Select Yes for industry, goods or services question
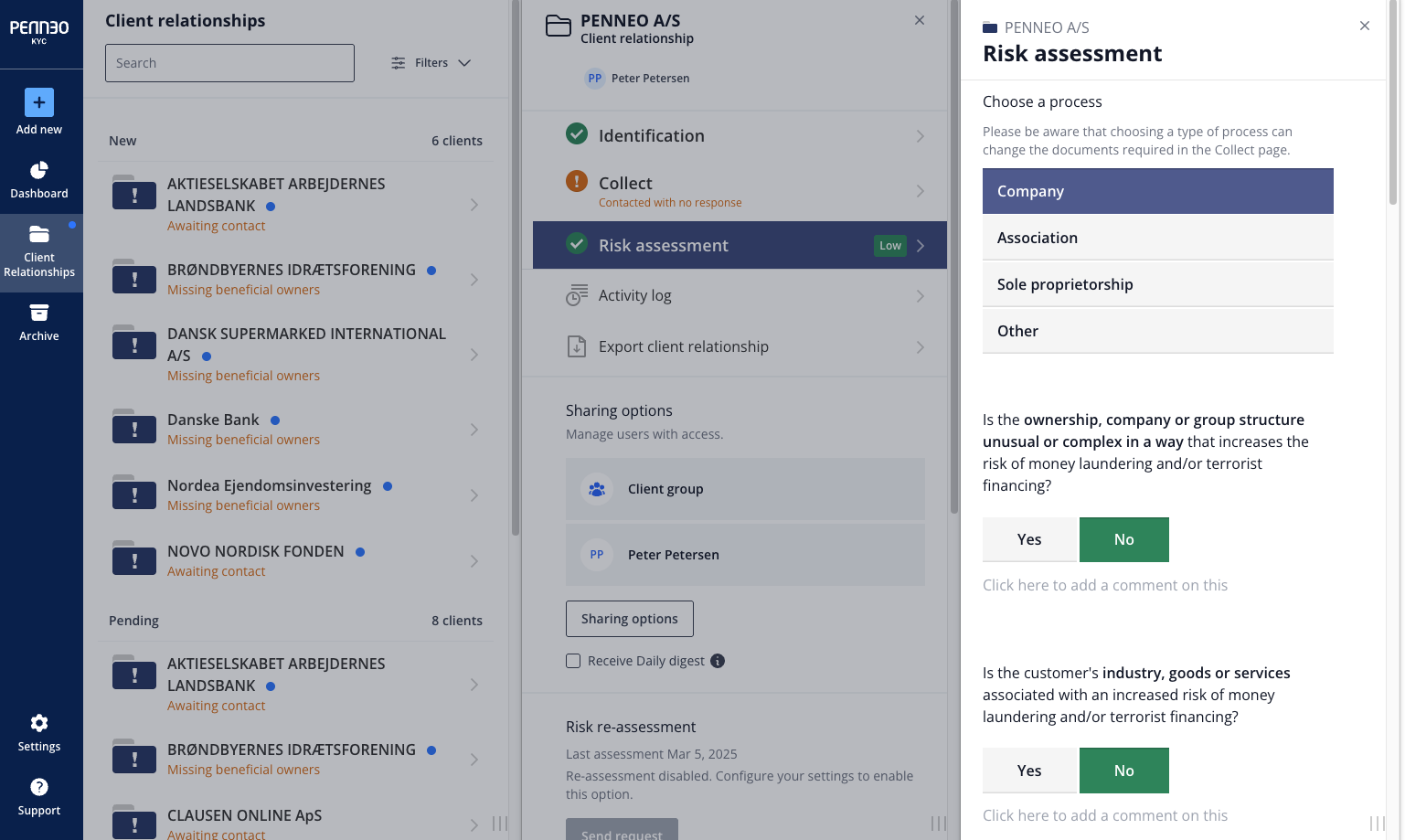This screenshot has height=840, width=1405. [x=1030, y=771]
